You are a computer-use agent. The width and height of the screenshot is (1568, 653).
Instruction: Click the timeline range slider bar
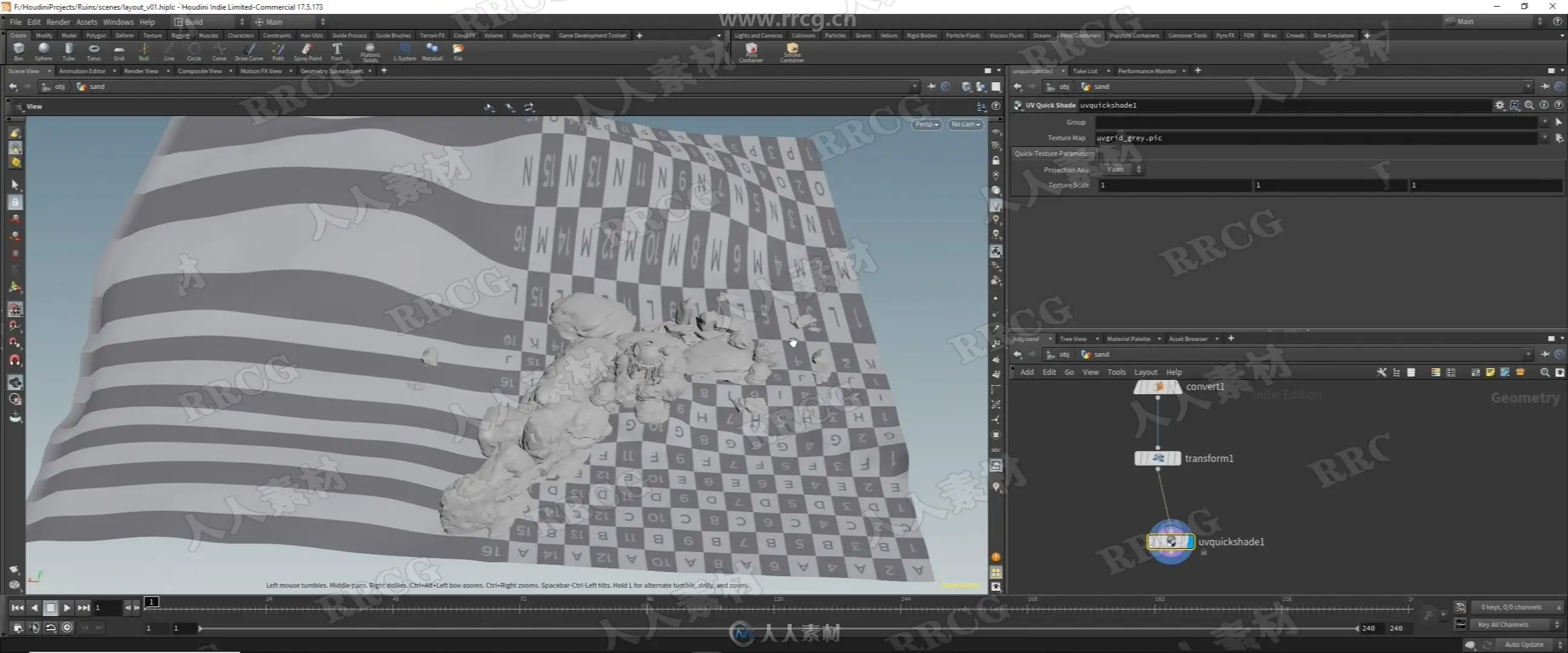click(x=778, y=628)
